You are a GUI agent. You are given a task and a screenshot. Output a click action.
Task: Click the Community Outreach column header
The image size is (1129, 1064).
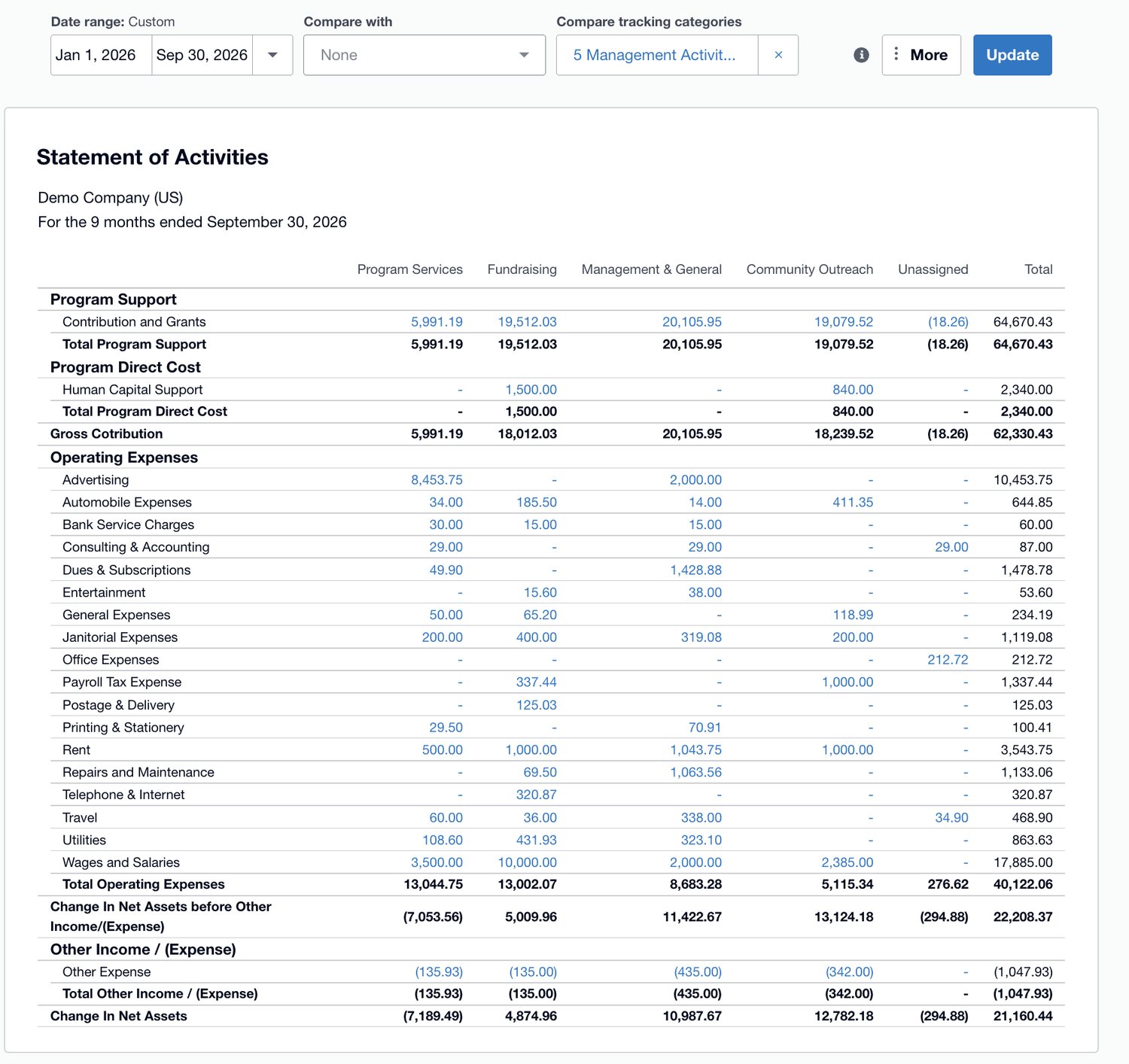(x=810, y=269)
